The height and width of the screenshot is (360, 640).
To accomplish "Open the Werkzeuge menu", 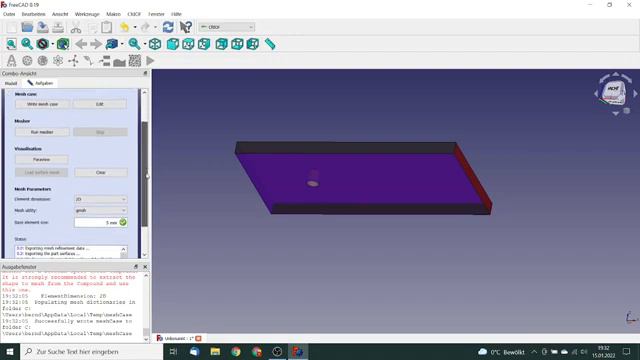I will (87, 14).
